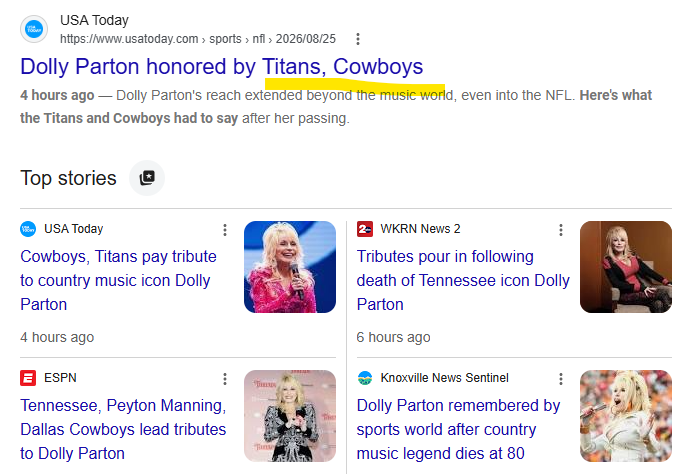696x474 pixels.
Task: Click the Top stories collection icon
Action: (x=147, y=178)
